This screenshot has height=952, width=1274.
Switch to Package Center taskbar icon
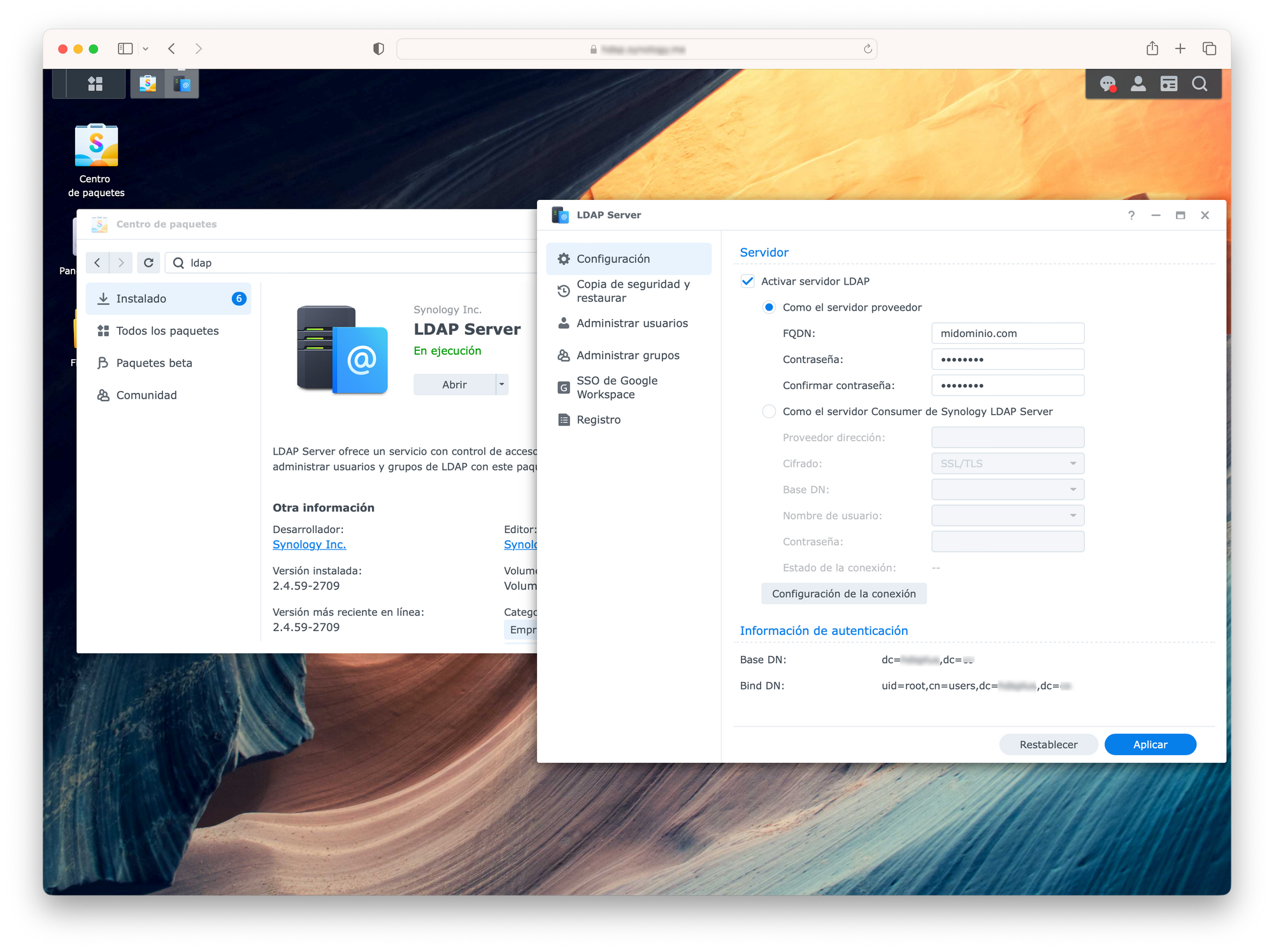pyautogui.click(x=148, y=84)
